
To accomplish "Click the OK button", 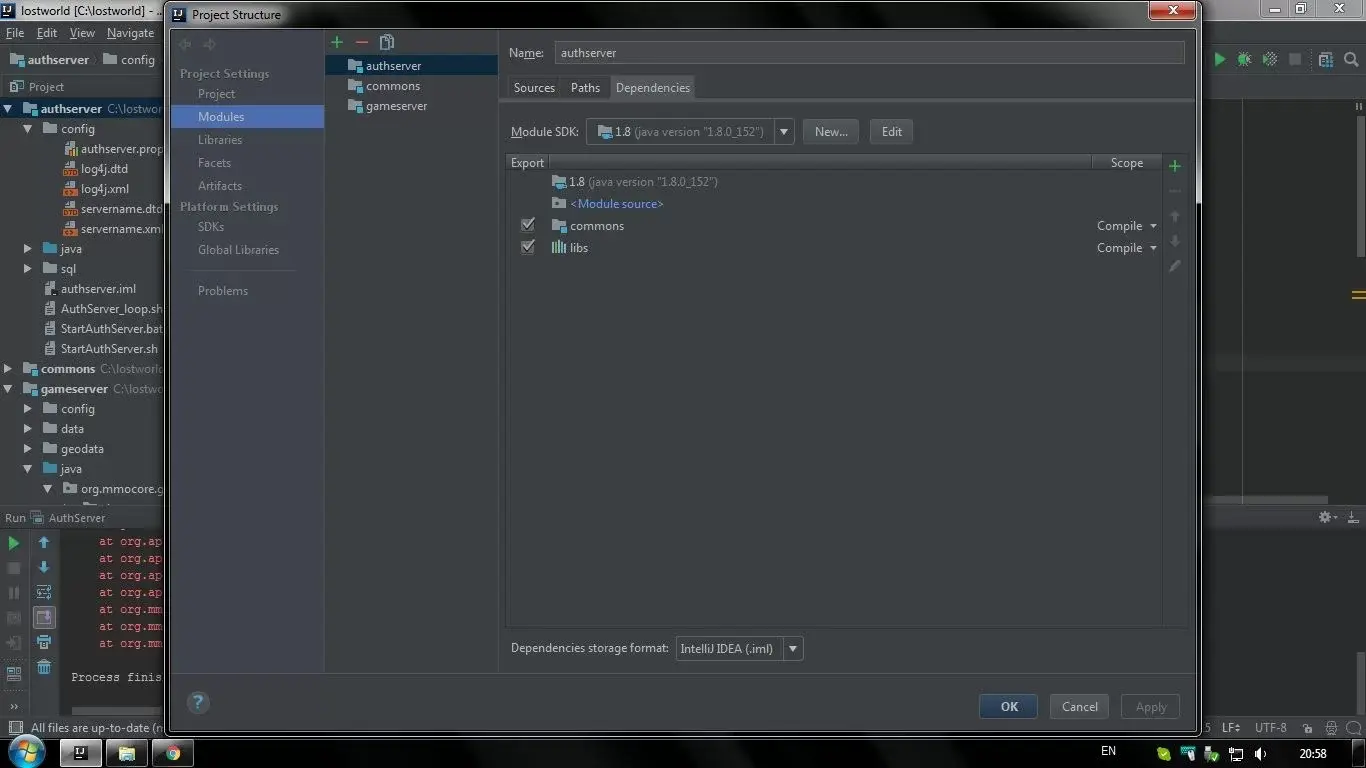I will (1008, 707).
